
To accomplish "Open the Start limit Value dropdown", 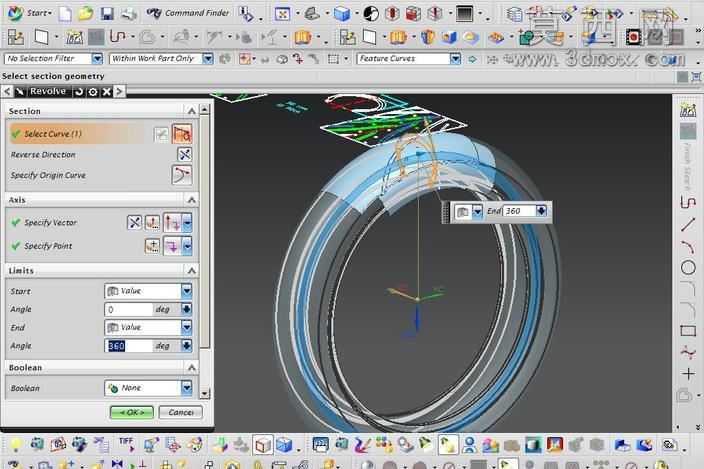I will (148, 291).
